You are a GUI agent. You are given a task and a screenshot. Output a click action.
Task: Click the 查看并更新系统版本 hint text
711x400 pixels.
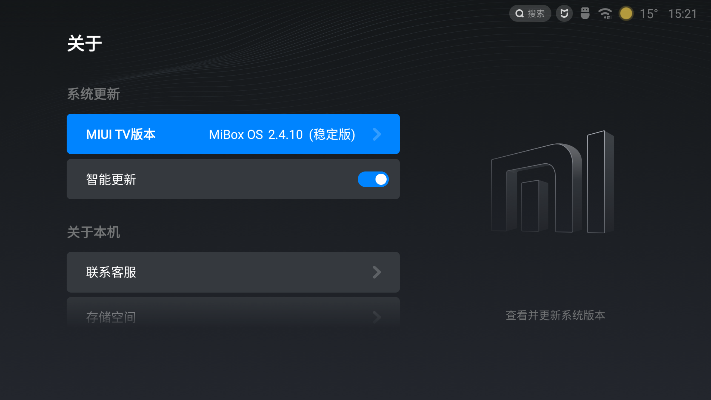click(555, 316)
